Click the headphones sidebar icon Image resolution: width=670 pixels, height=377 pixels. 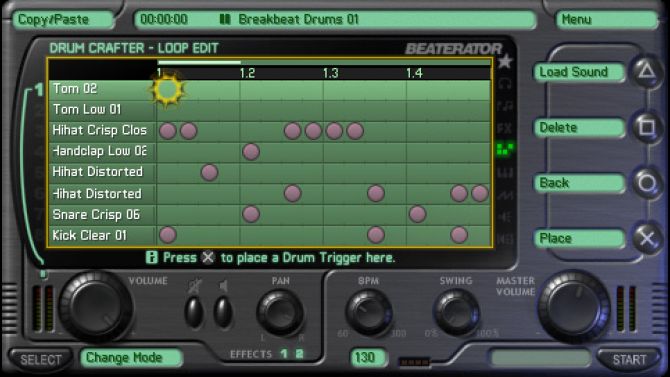coord(505,83)
